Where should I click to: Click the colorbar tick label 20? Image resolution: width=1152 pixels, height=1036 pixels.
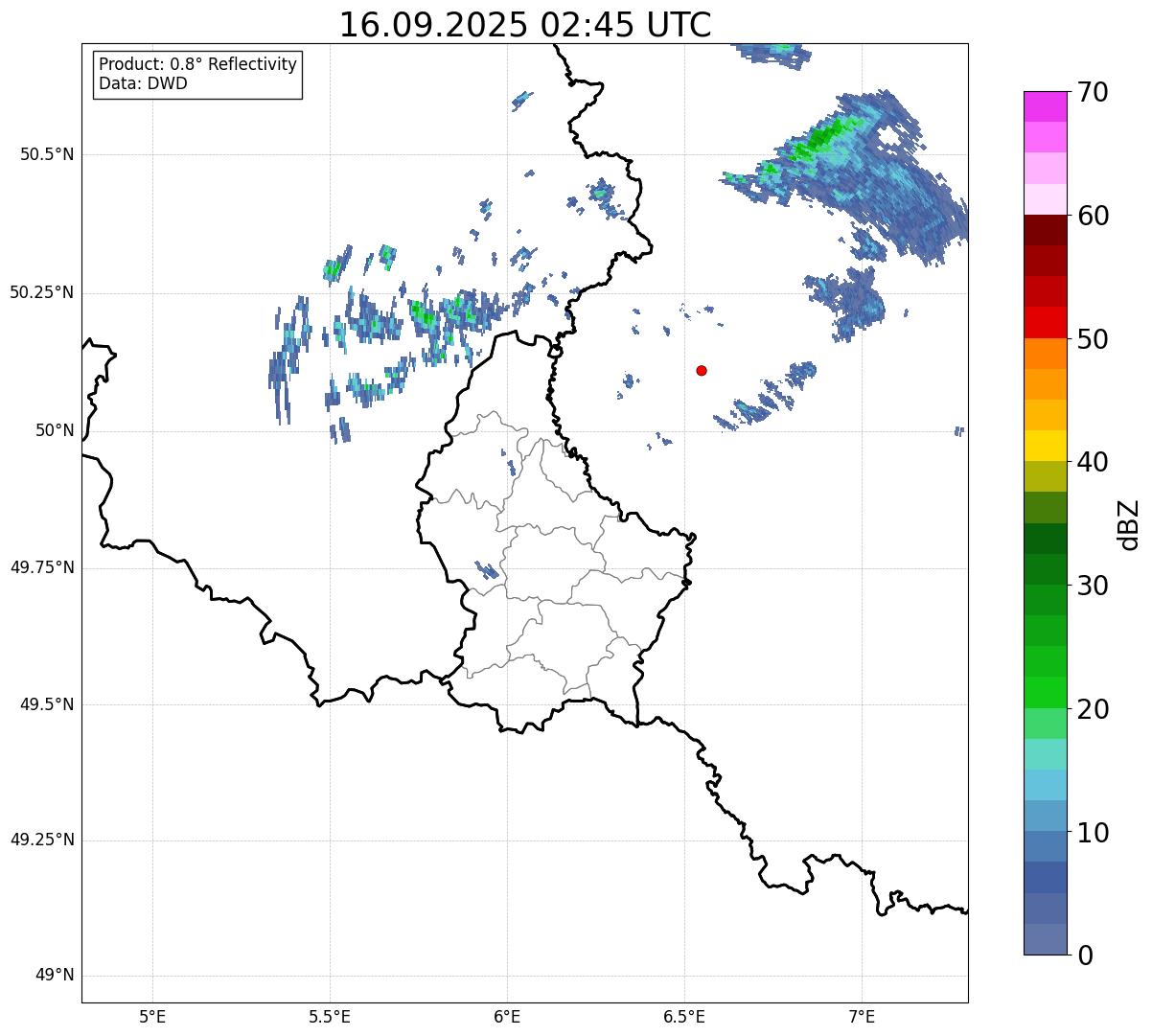click(1093, 710)
